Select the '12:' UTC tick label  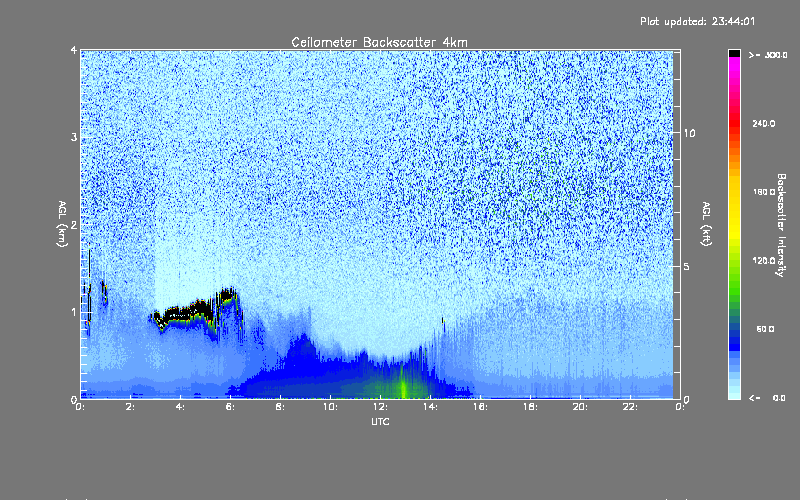pyautogui.click(x=380, y=407)
